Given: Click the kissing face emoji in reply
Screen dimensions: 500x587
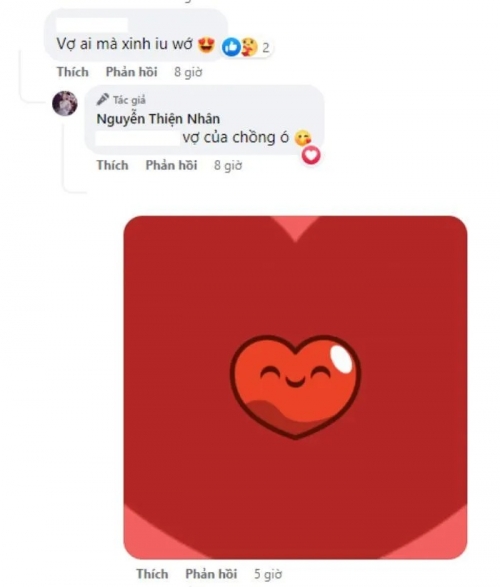Looking at the screenshot, I should click(303, 138).
